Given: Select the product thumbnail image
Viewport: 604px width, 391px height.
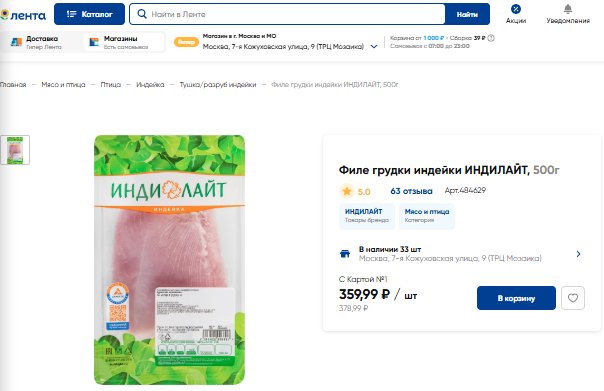Looking at the screenshot, I should (x=15, y=150).
